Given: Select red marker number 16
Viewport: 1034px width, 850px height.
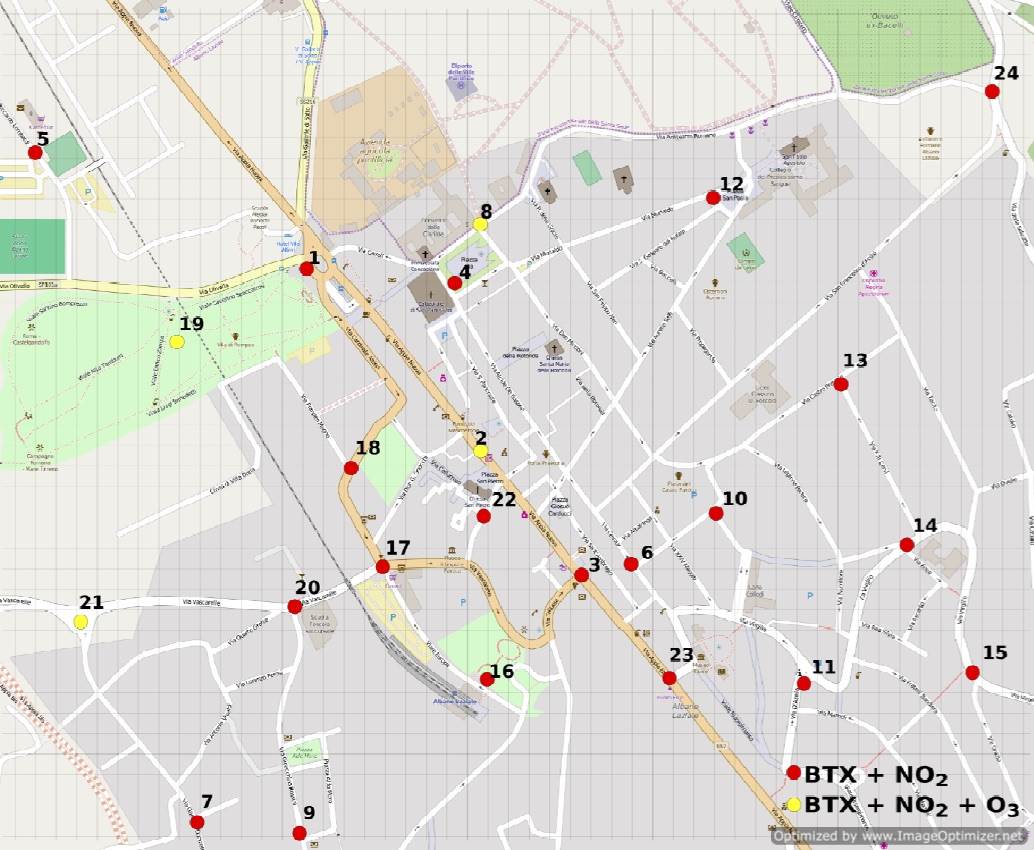Looking at the screenshot, I should coord(487,679).
